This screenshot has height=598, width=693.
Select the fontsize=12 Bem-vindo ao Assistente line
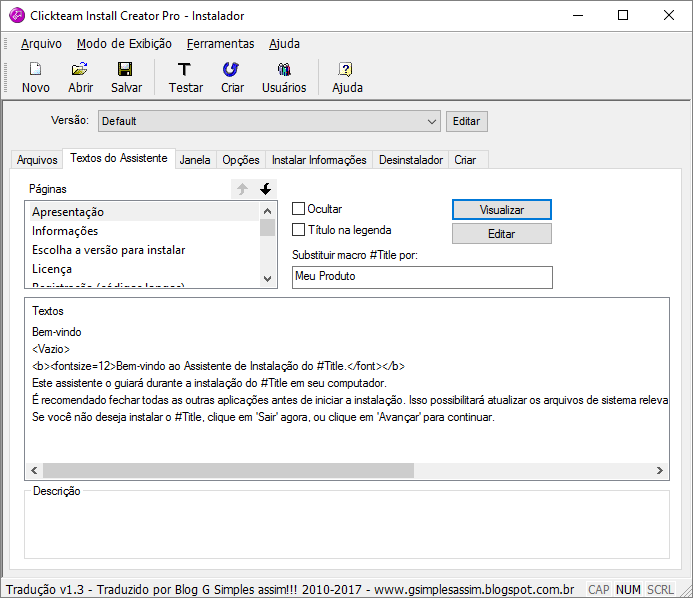click(x=218, y=366)
